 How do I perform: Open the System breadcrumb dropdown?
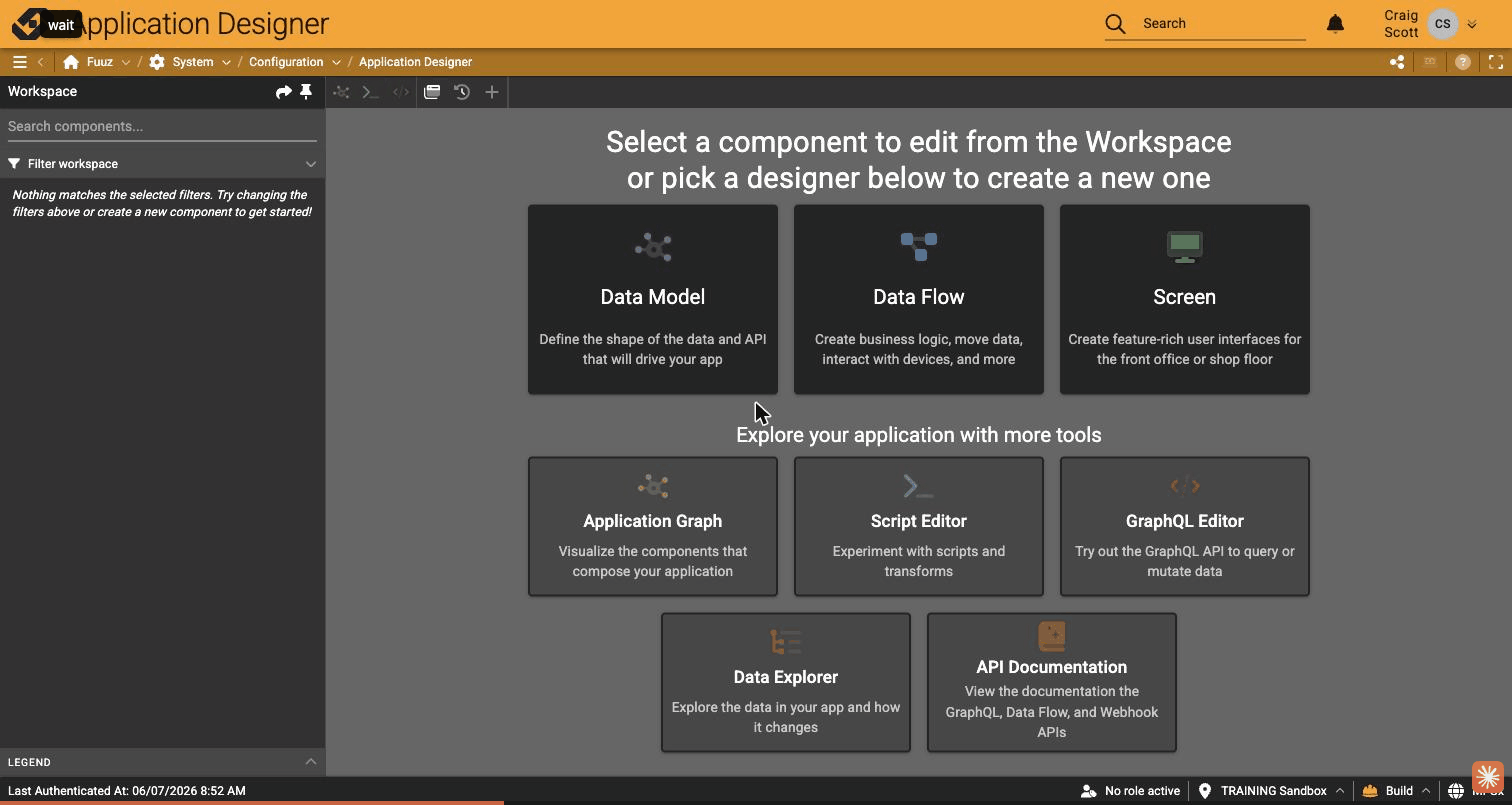coord(226,62)
